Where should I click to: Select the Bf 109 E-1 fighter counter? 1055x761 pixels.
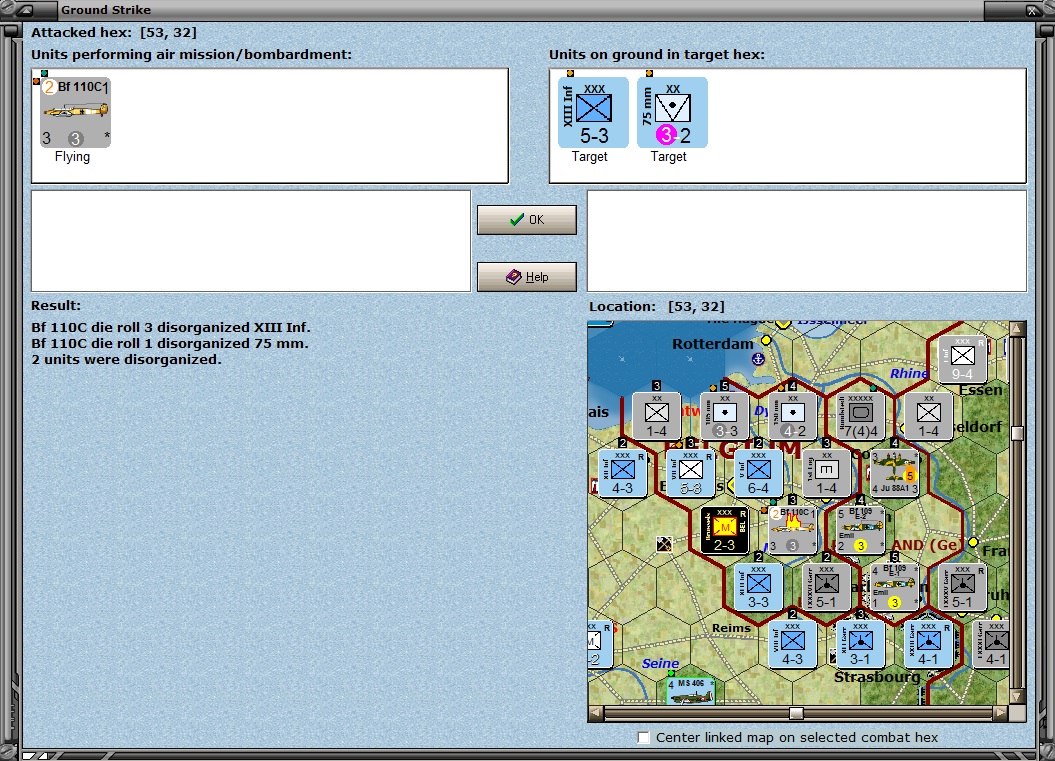click(x=894, y=587)
